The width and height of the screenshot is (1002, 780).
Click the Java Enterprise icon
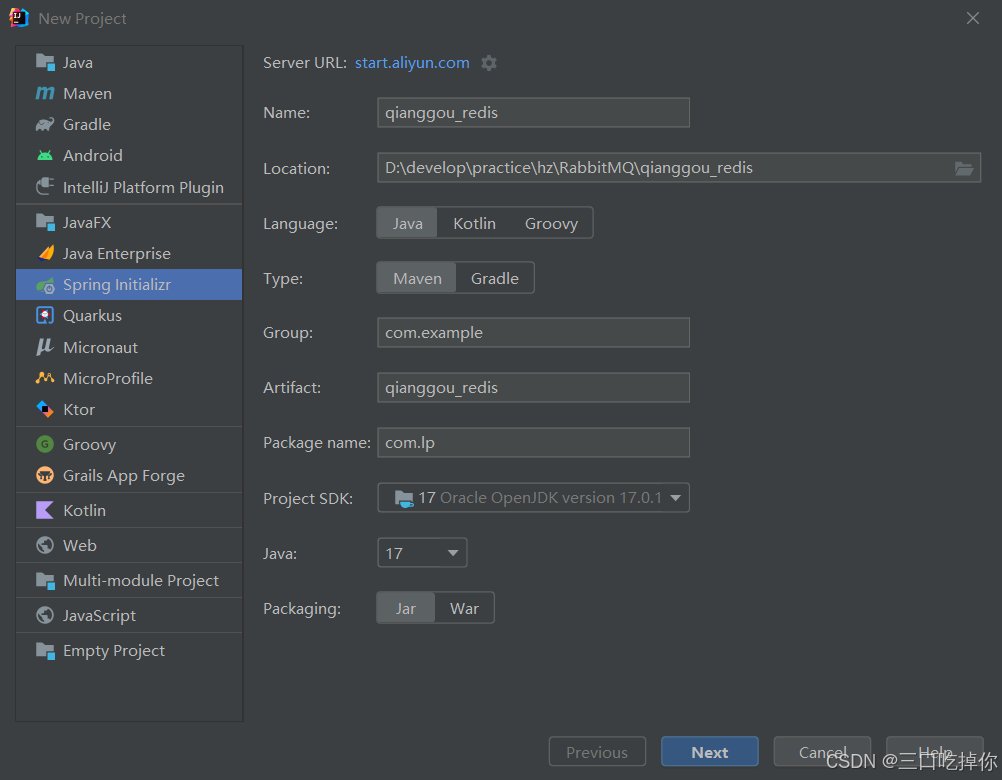tap(45, 254)
